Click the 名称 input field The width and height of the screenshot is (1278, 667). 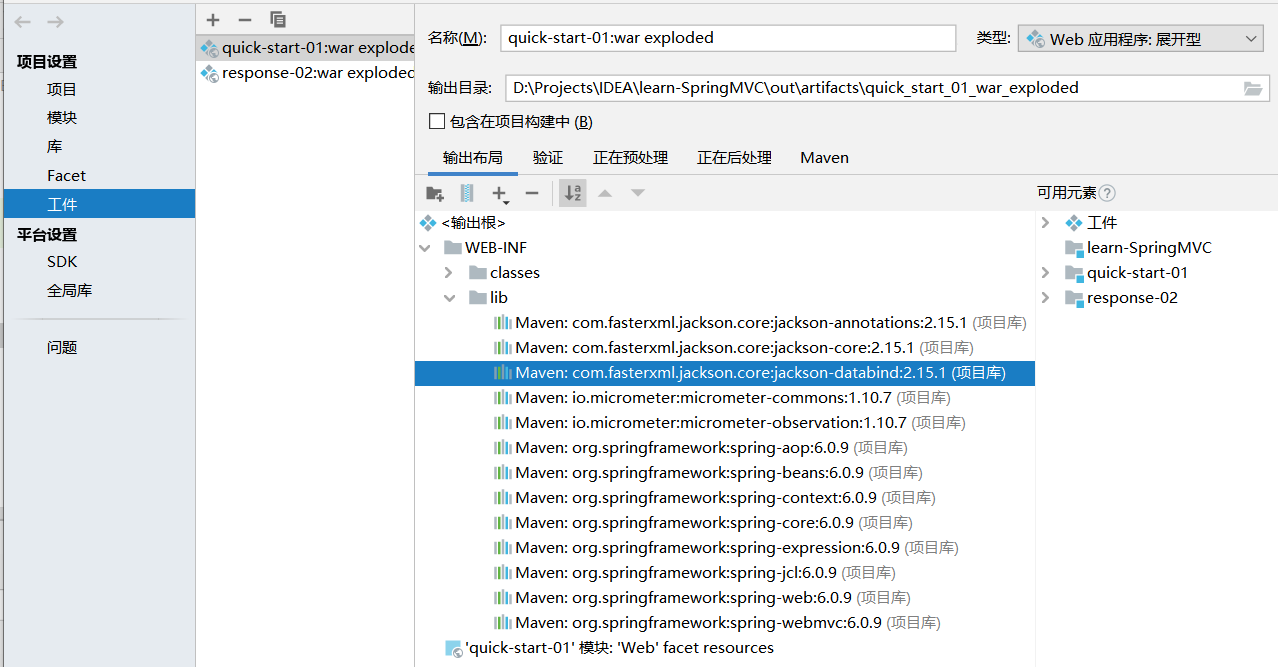pos(728,38)
